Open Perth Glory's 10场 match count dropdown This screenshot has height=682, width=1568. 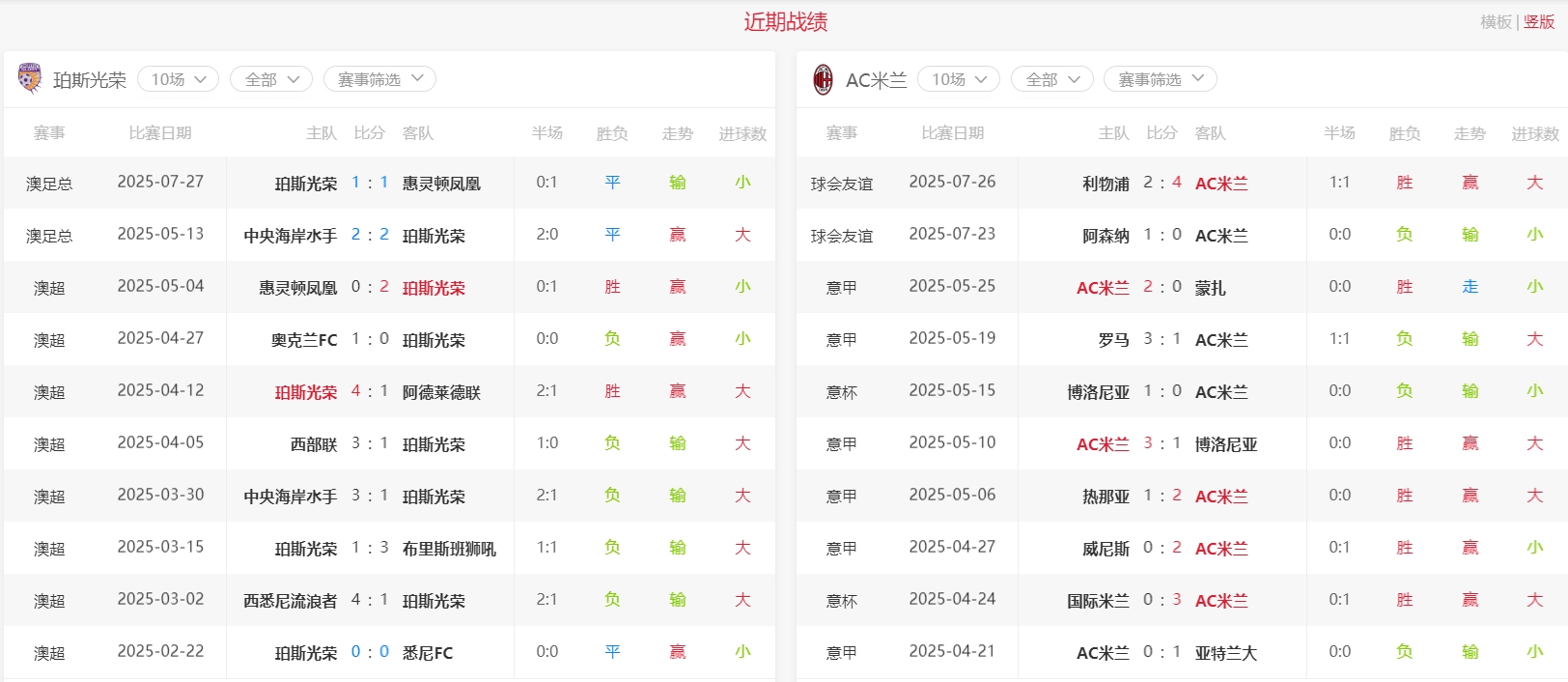(178, 79)
